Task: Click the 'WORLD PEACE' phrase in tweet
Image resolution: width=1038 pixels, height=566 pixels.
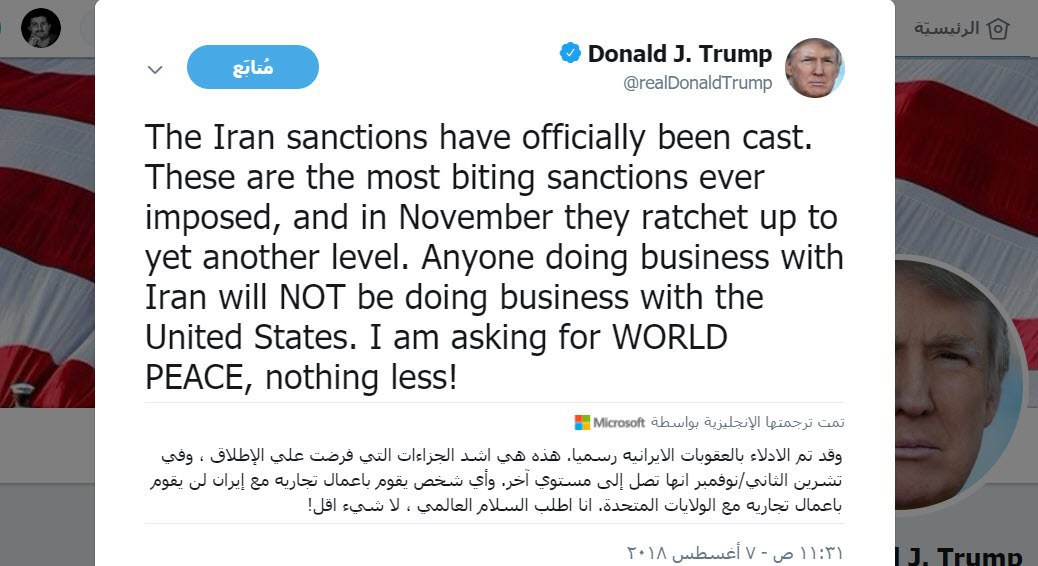Action: [x=668, y=338]
